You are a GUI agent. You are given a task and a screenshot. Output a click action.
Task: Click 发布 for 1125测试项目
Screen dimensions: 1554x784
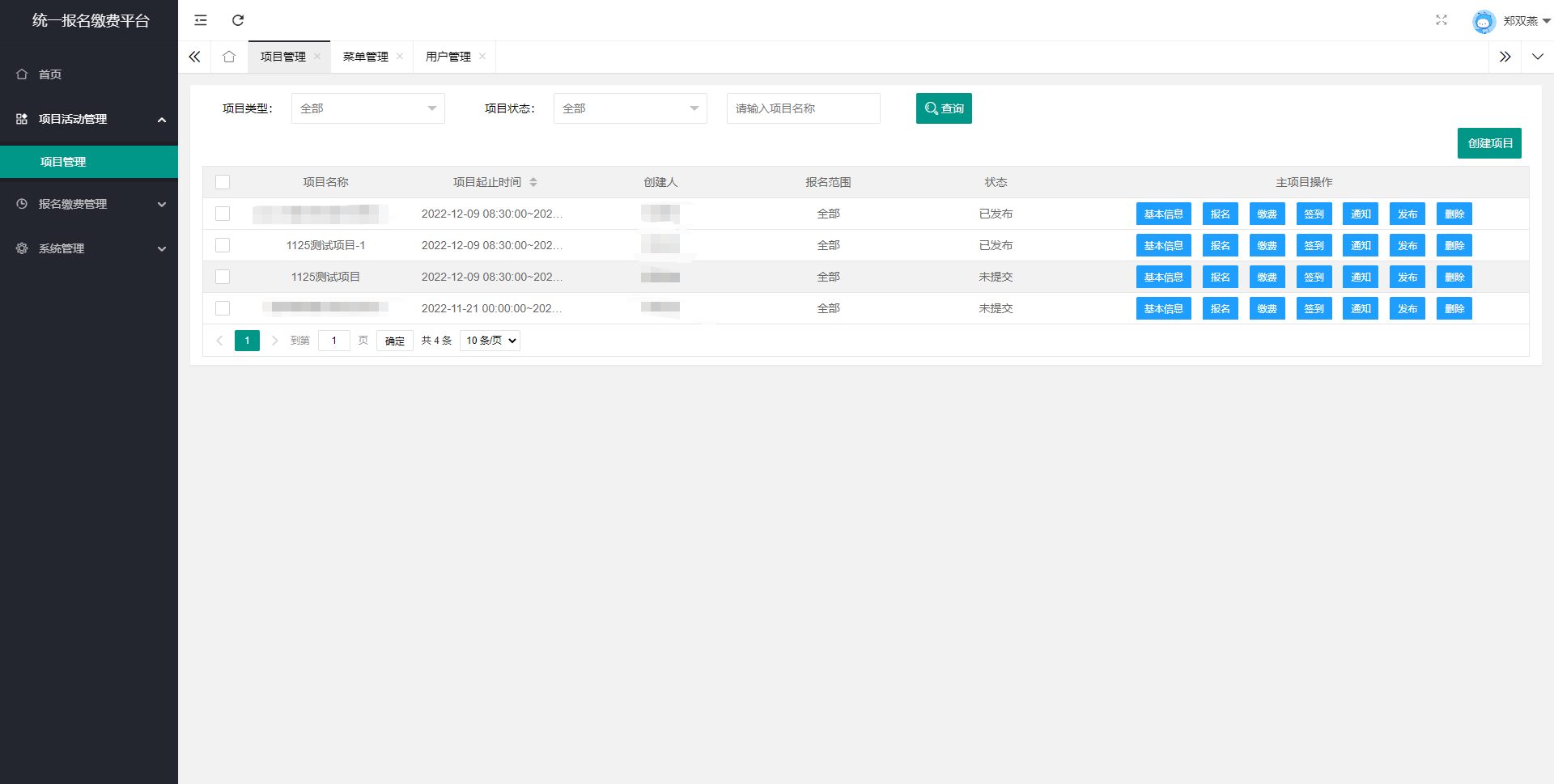click(x=1408, y=278)
